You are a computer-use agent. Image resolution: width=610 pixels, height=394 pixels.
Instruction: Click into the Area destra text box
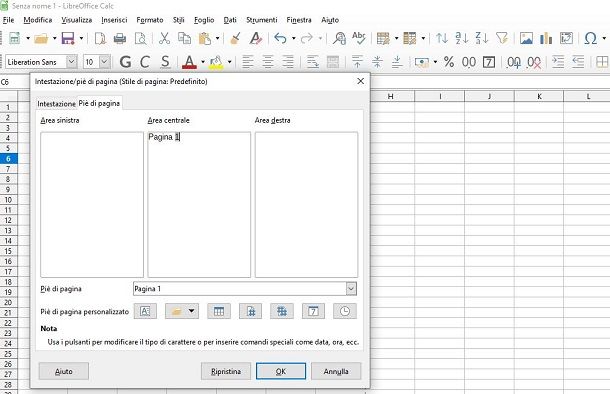307,205
